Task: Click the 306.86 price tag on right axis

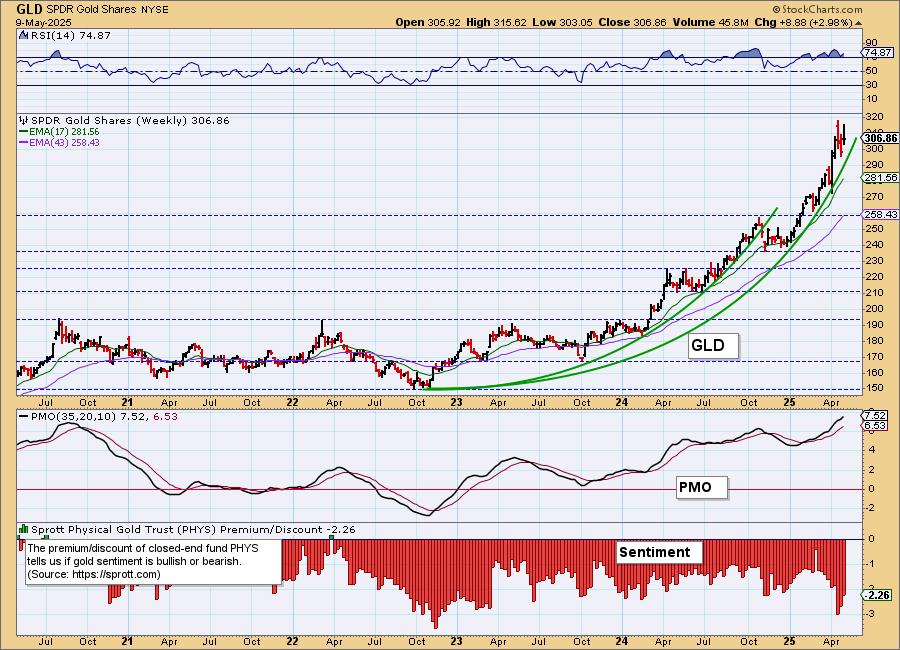Action: click(880, 138)
